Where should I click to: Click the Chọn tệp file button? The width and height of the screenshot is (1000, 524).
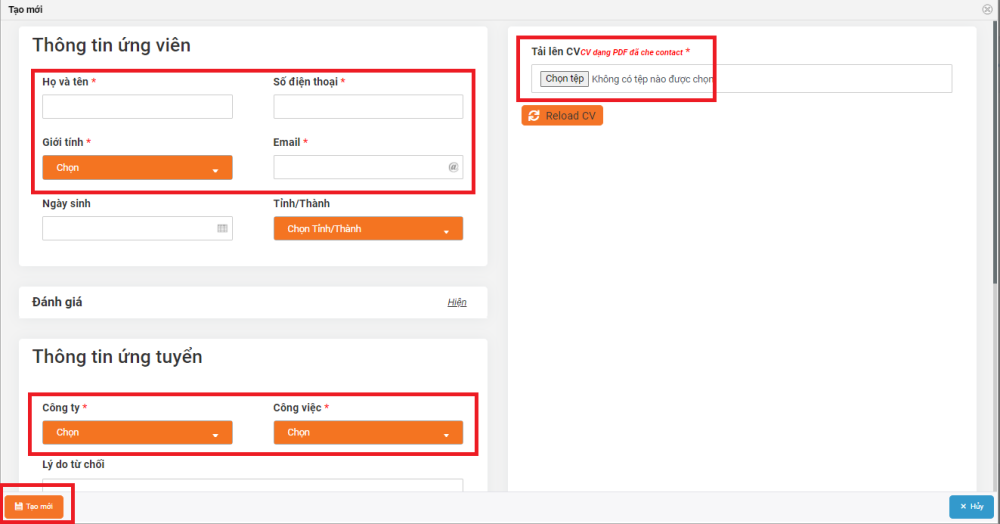pyautogui.click(x=564, y=79)
